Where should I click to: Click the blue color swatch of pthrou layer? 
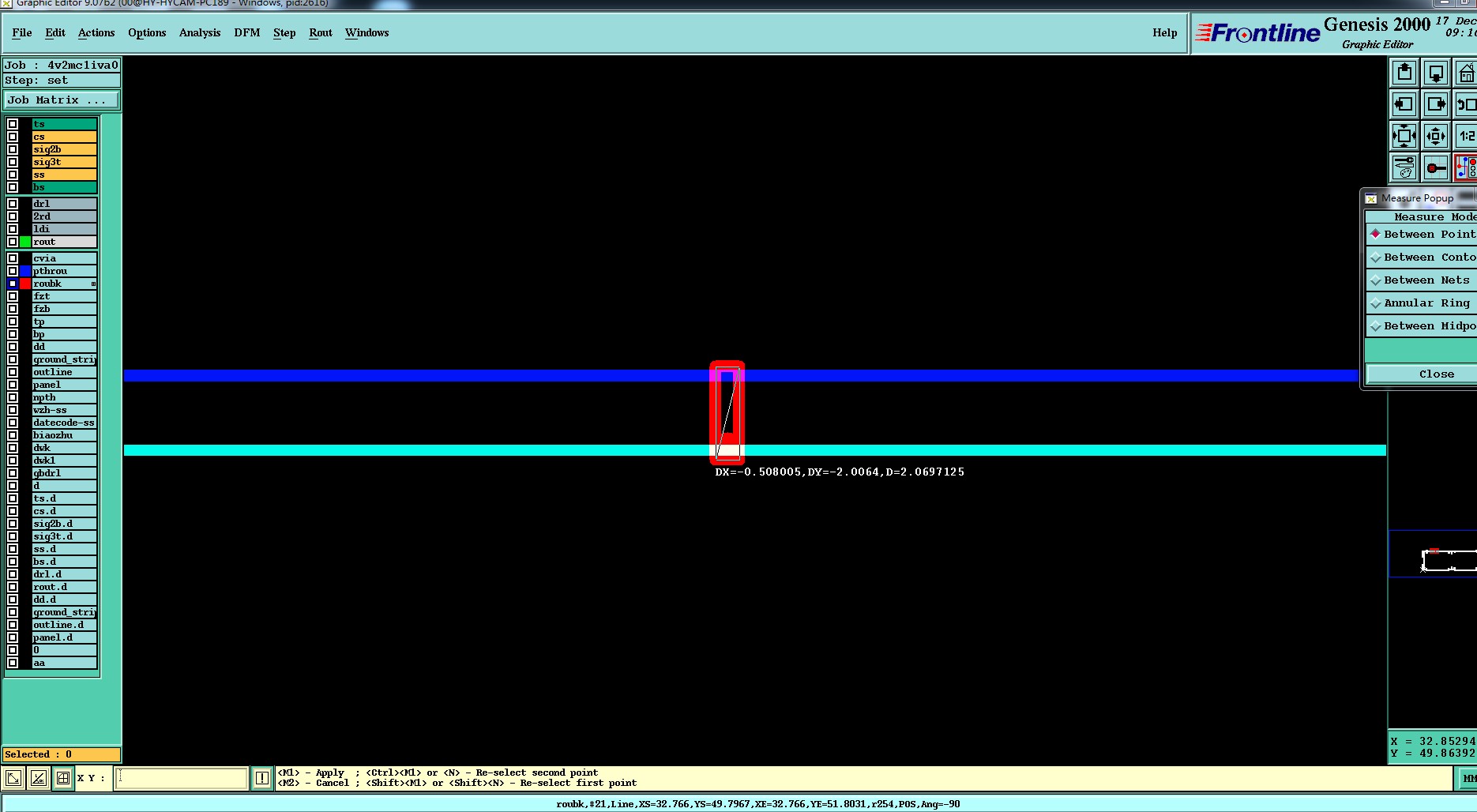pyautogui.click(x=25, y=271)
